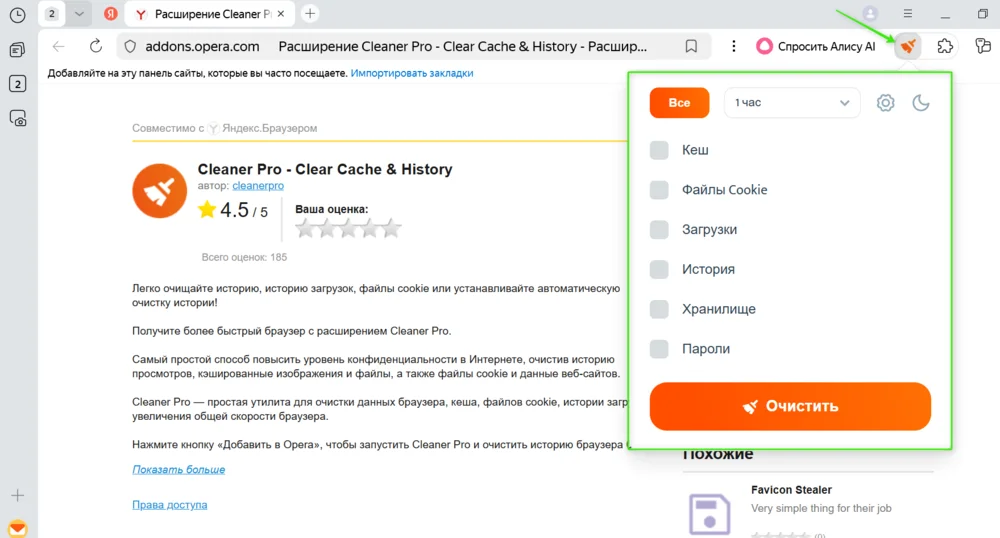The width and height of the screenshot is (1000, 538).
Task: Rate extension with the third gray star
Action: click(348, 228)
